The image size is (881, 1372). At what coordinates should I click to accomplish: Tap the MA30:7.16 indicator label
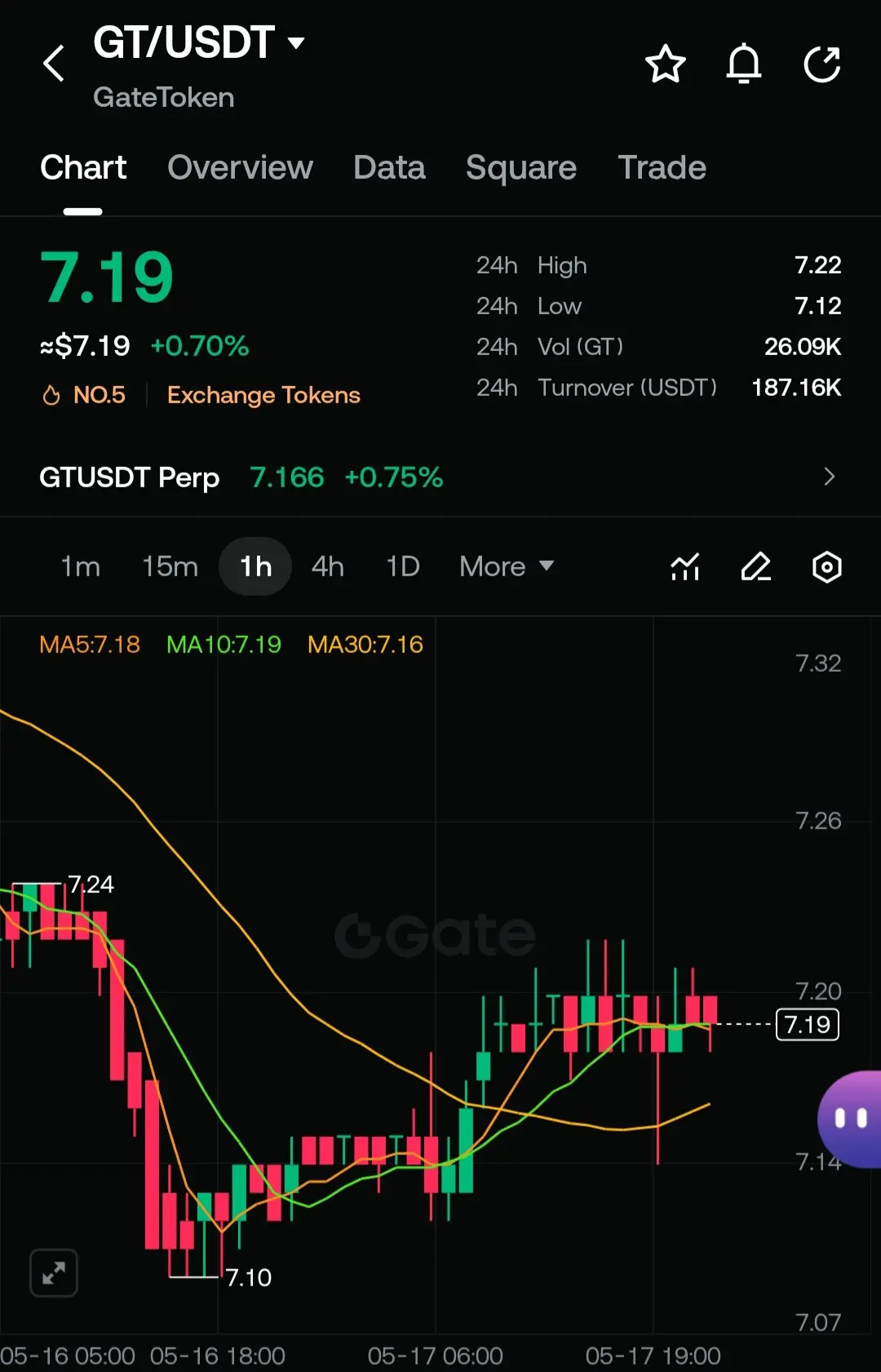(365, 645)
